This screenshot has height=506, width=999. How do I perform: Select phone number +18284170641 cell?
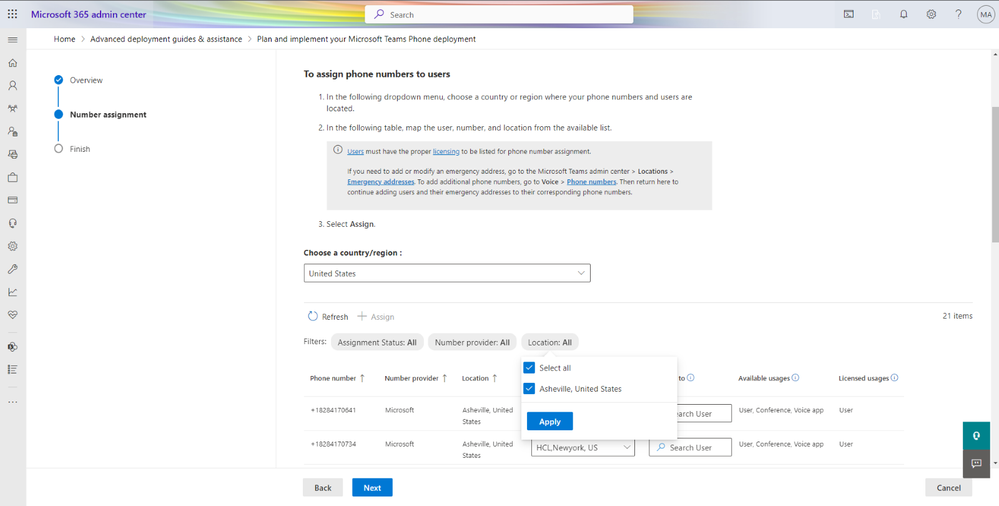(x=333, y=410)
